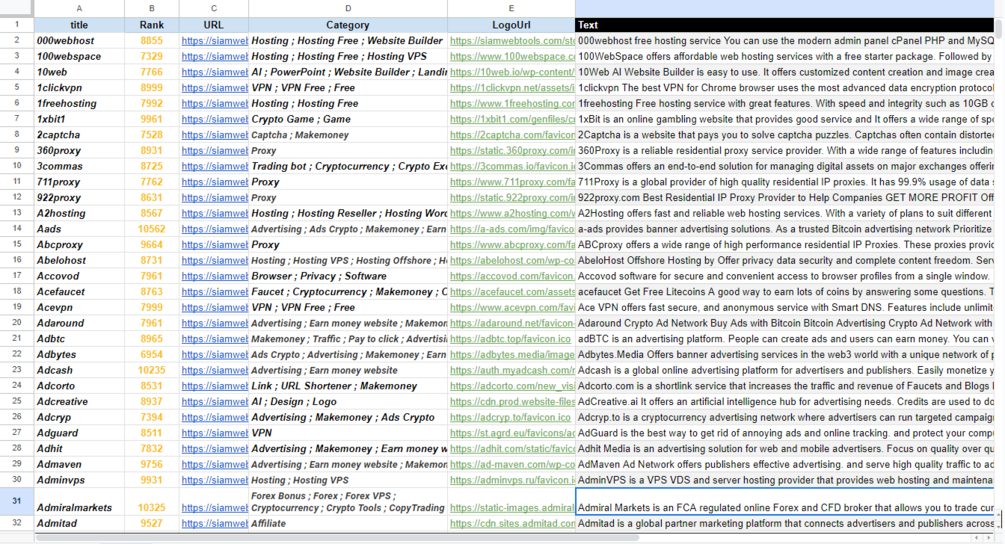Viewport: 1005px width, 544px height.
Task: Click rank value 10562
Action: 151,229
